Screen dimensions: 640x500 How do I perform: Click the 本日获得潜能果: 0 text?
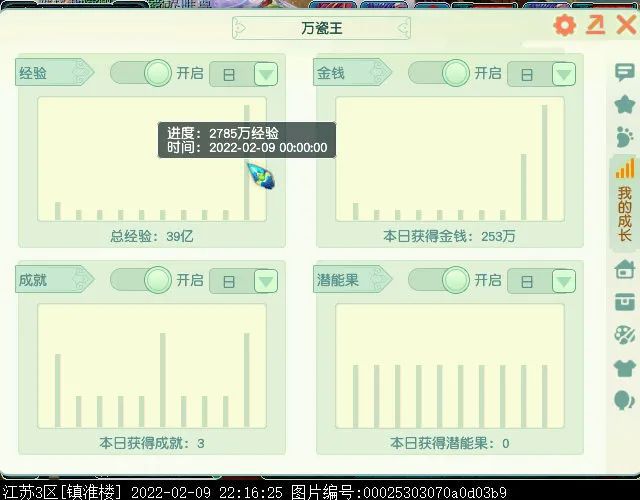click(x=449, y=443)
